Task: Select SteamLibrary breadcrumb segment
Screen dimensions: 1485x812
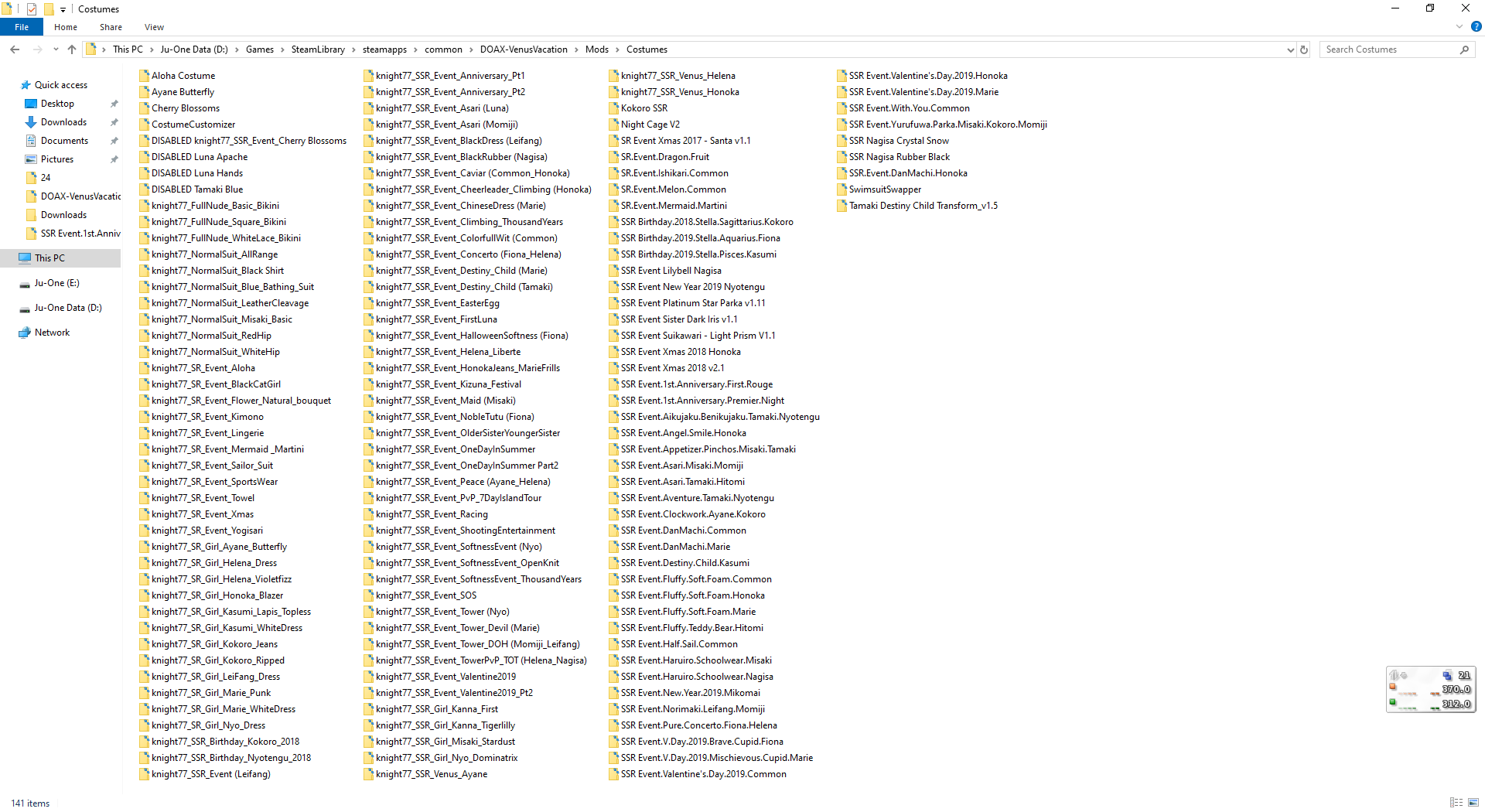Action: [x=318, y=49]
